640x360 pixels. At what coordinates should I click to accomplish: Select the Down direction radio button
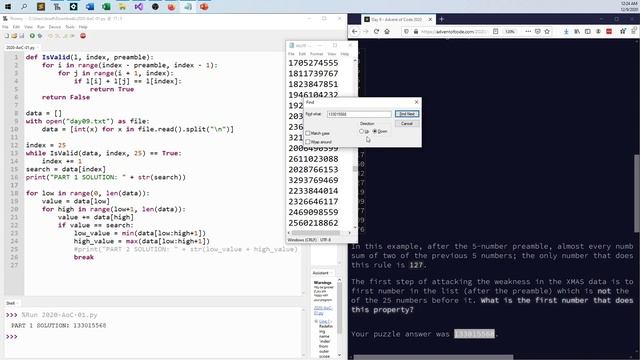pyautogui.click(x=375, y=131)
